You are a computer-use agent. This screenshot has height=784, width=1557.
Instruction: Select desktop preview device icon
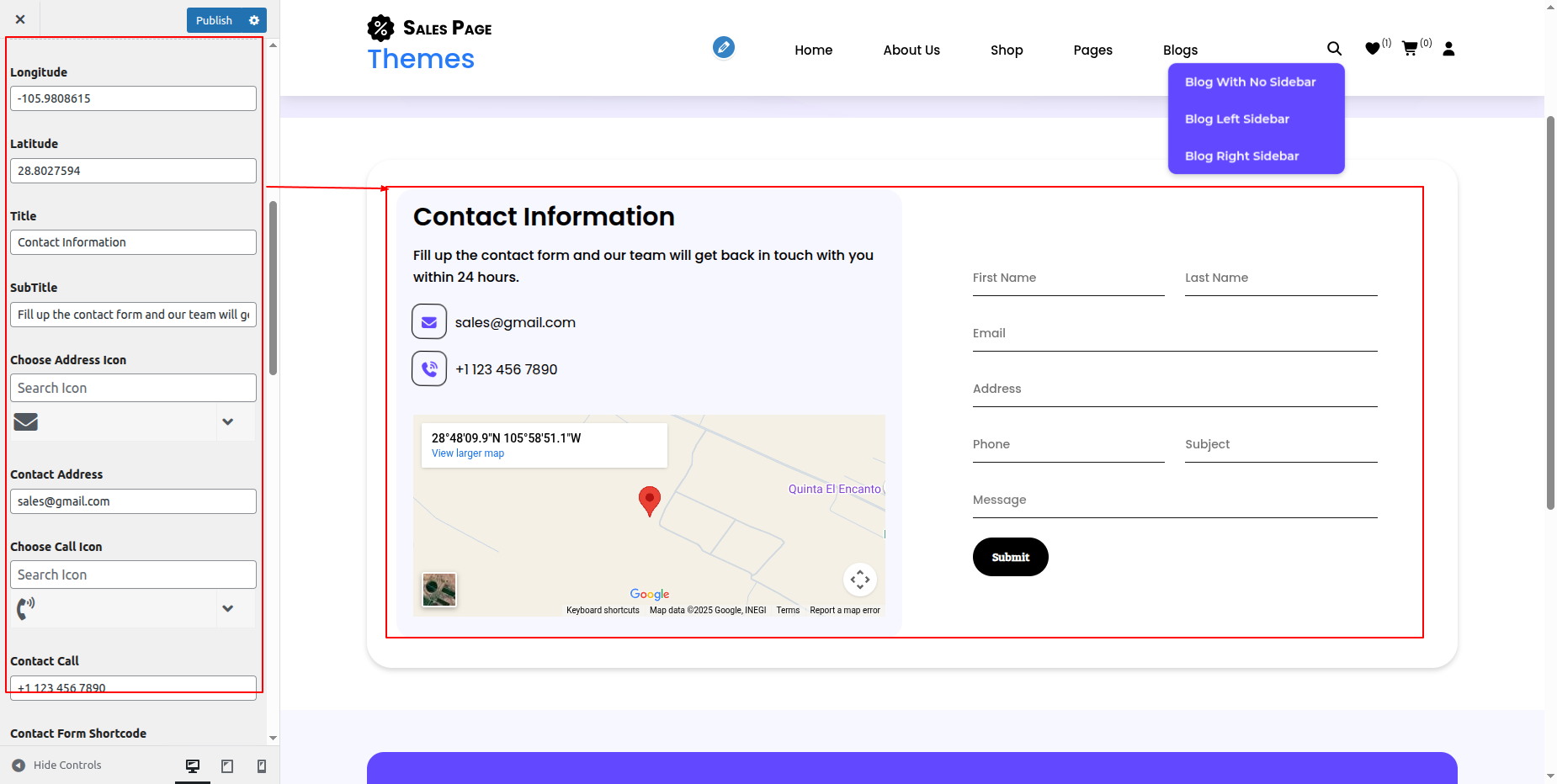[x=193, y=765]
